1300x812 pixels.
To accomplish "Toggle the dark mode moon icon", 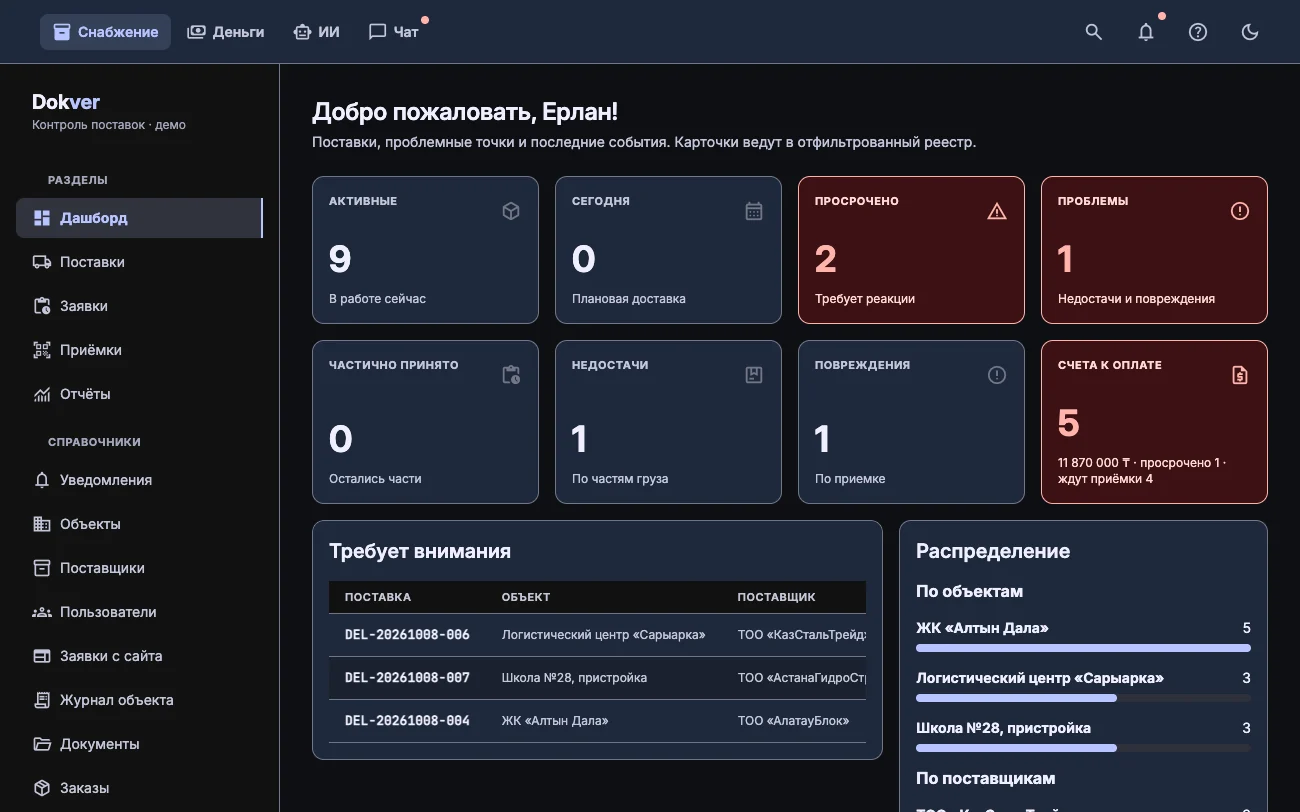I will pyautogui.click(x=1250, y=32).
